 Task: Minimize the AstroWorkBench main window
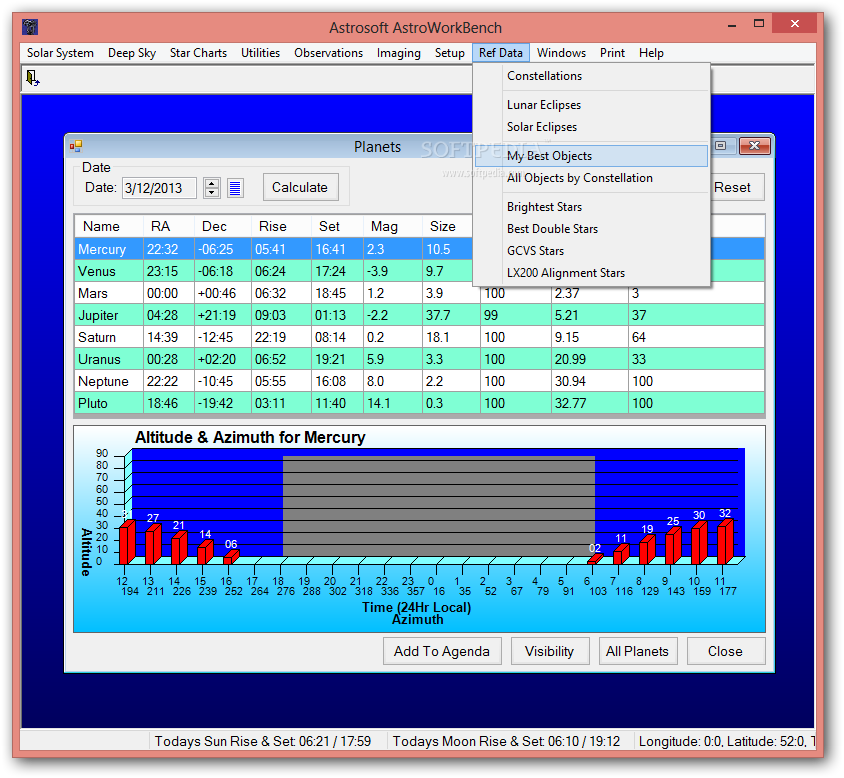(x=732, y=25)
